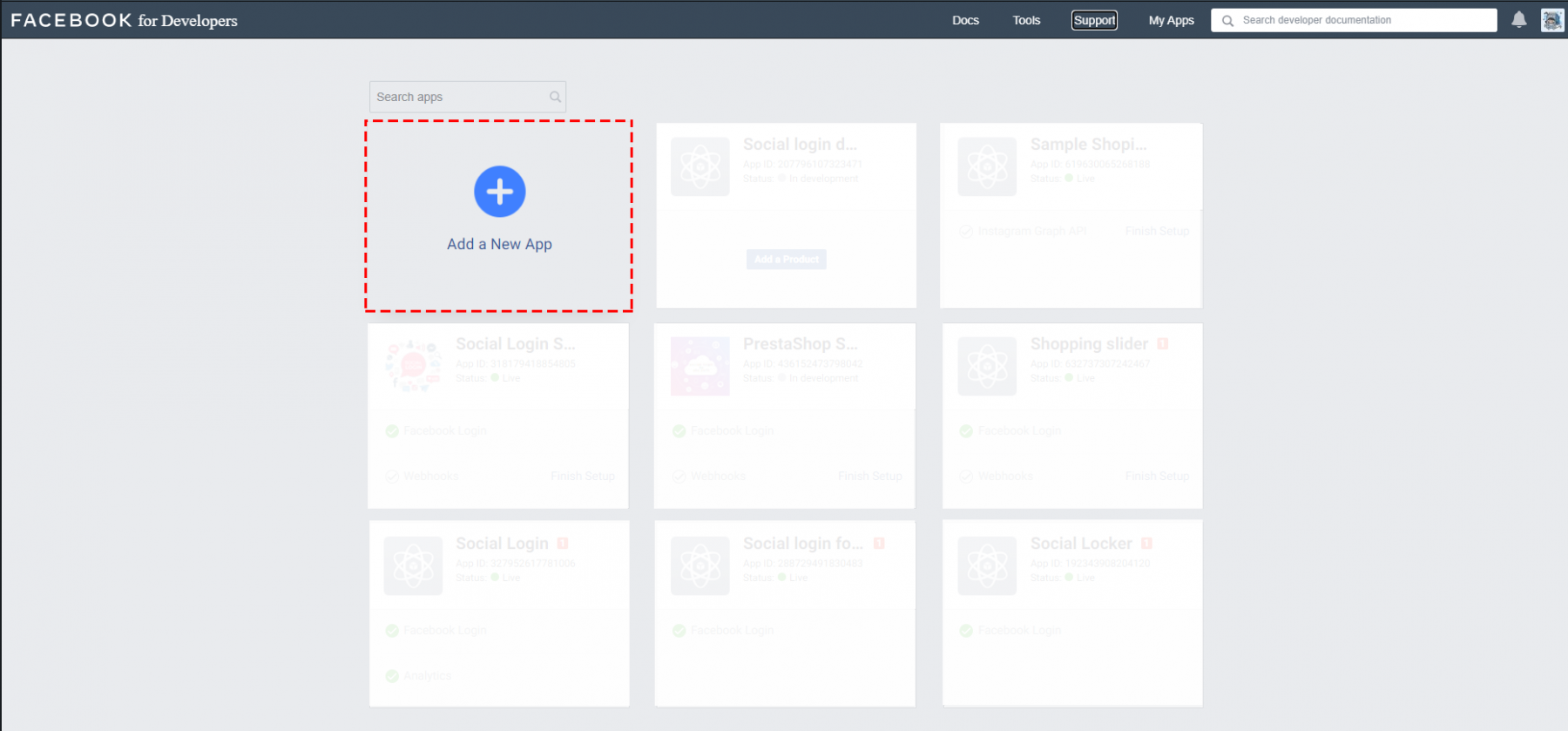Open Facebook Login on Social login fo... card
The width and height of the screenshot is (1568, 731).
(x=732, y=630)
